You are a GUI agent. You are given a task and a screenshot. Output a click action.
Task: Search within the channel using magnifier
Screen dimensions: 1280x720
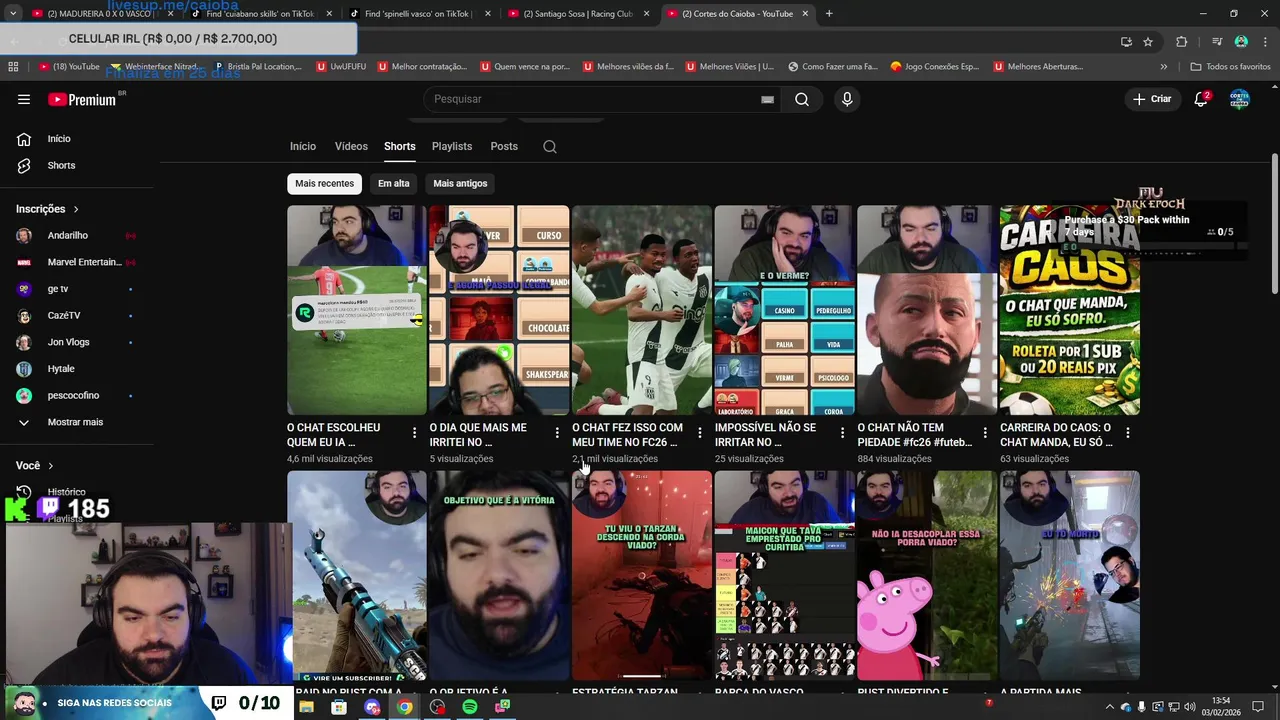(x=550, y=146)
